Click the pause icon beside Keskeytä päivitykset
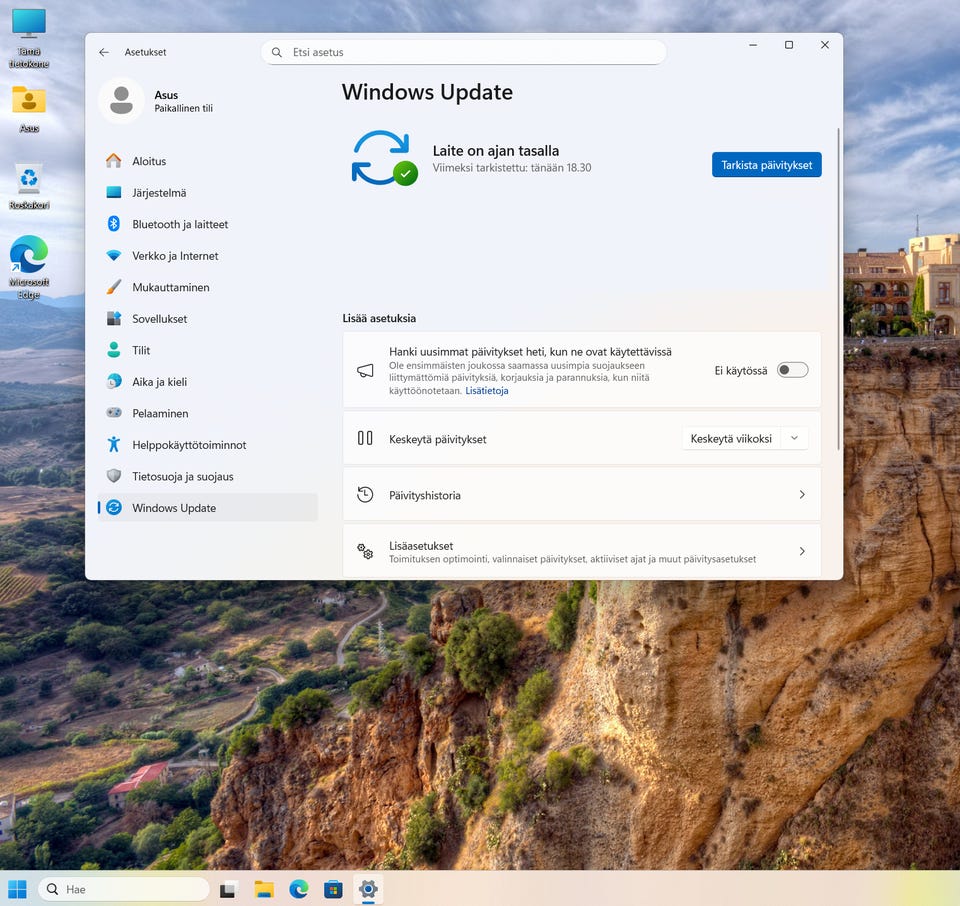Screen dimensions: 960x906 point(365,438)
